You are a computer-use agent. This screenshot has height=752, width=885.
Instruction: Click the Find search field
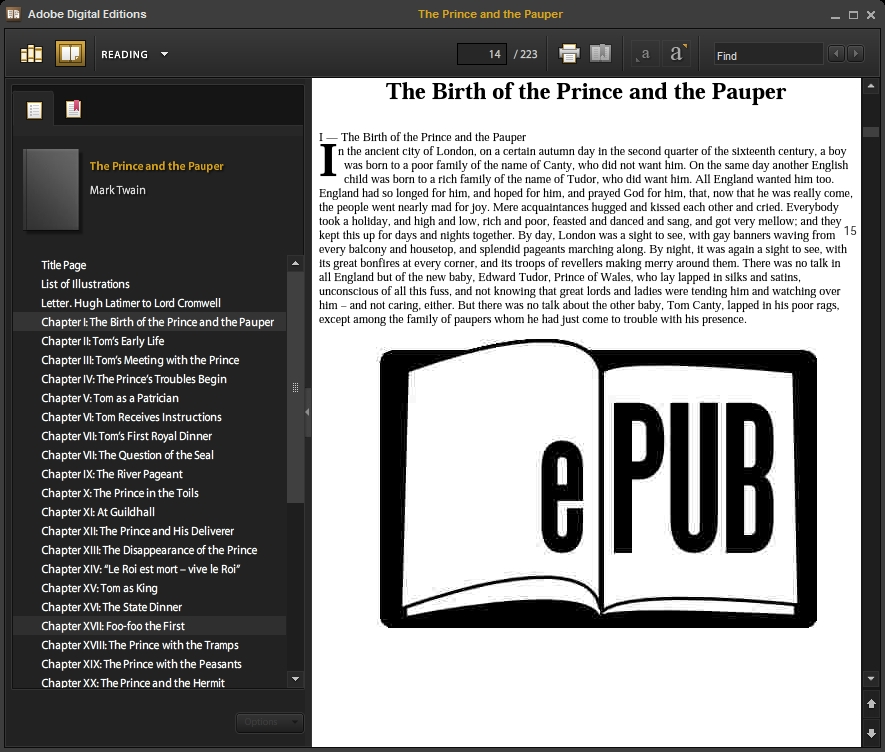pyautogui.click(x=768, y=55)
